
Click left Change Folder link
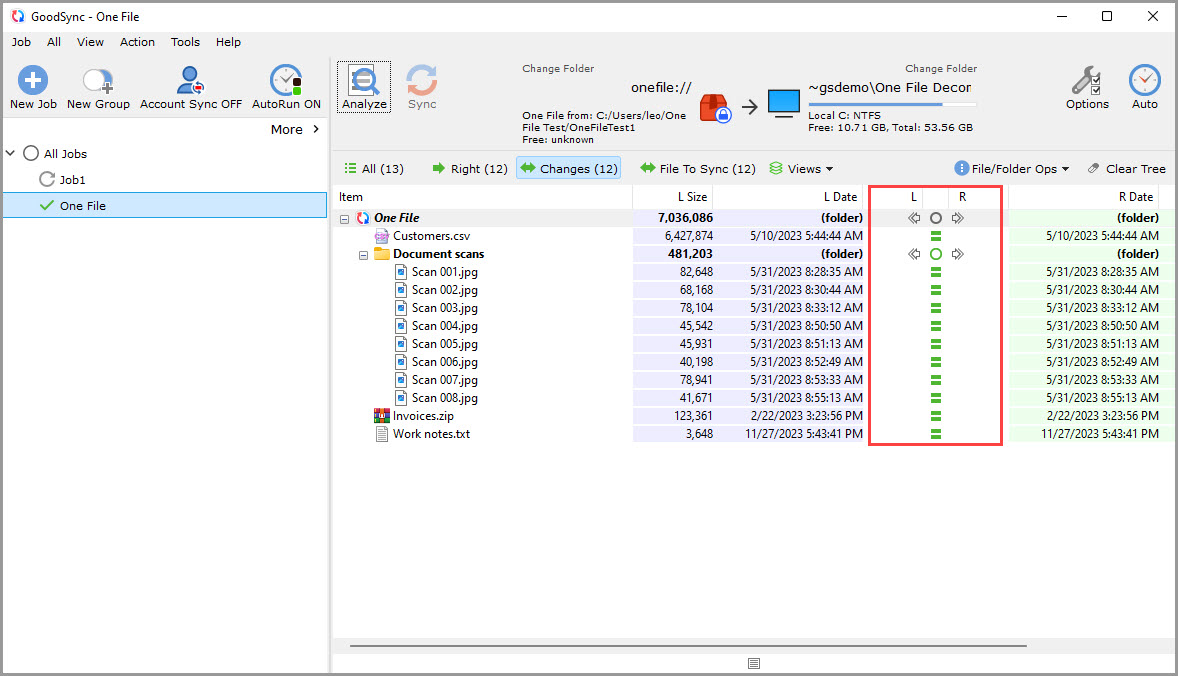558,68
